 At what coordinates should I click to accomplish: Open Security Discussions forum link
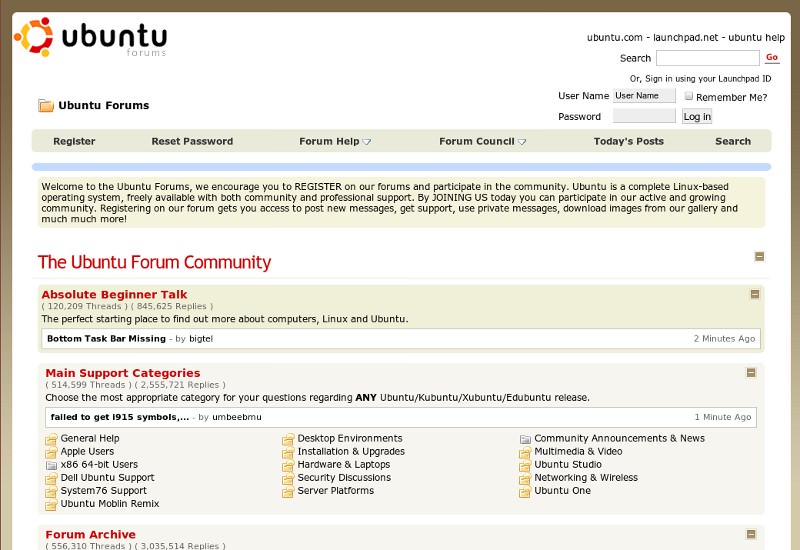point(344,478)
